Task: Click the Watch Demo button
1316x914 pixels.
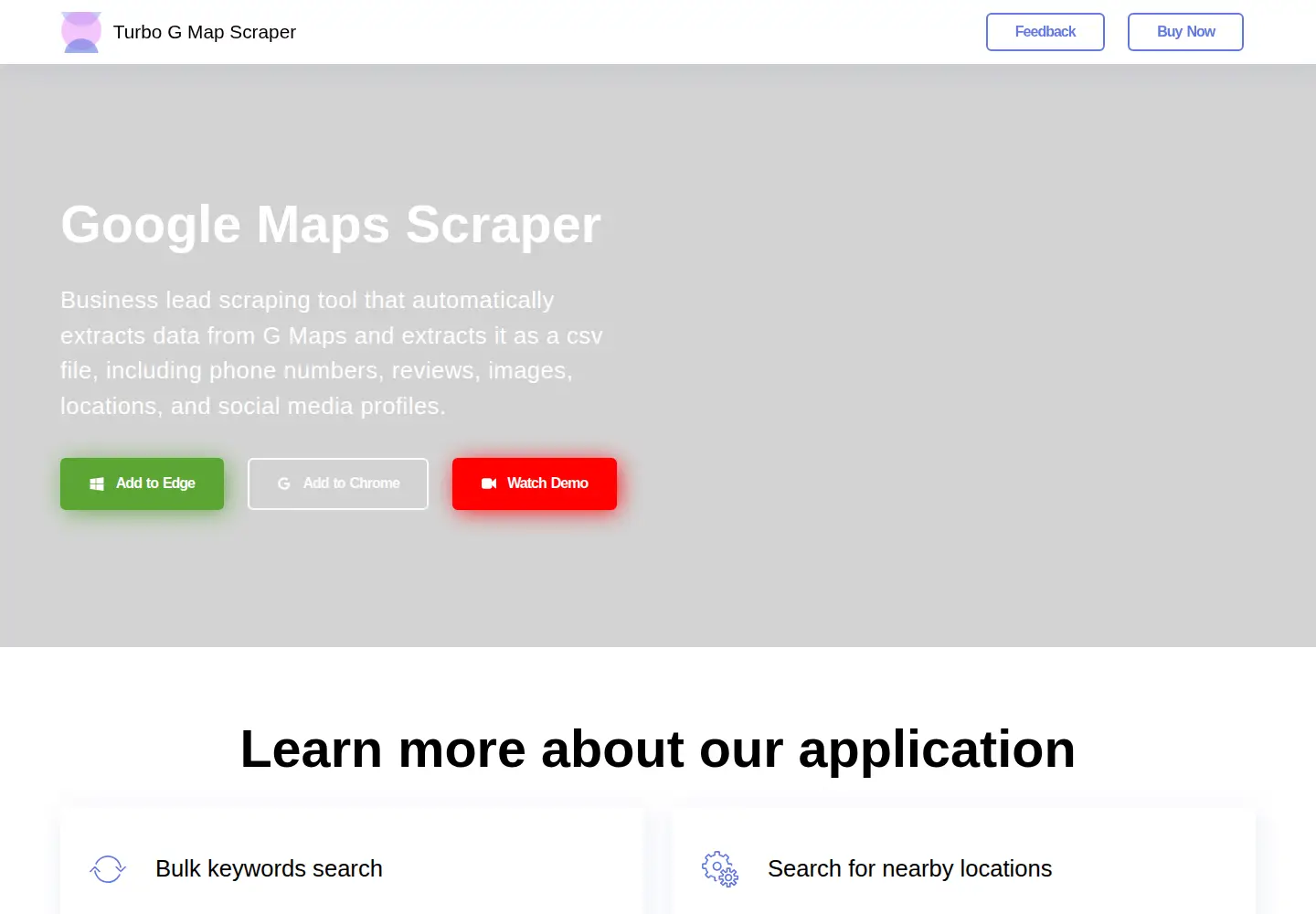Action: pos(535,484)
